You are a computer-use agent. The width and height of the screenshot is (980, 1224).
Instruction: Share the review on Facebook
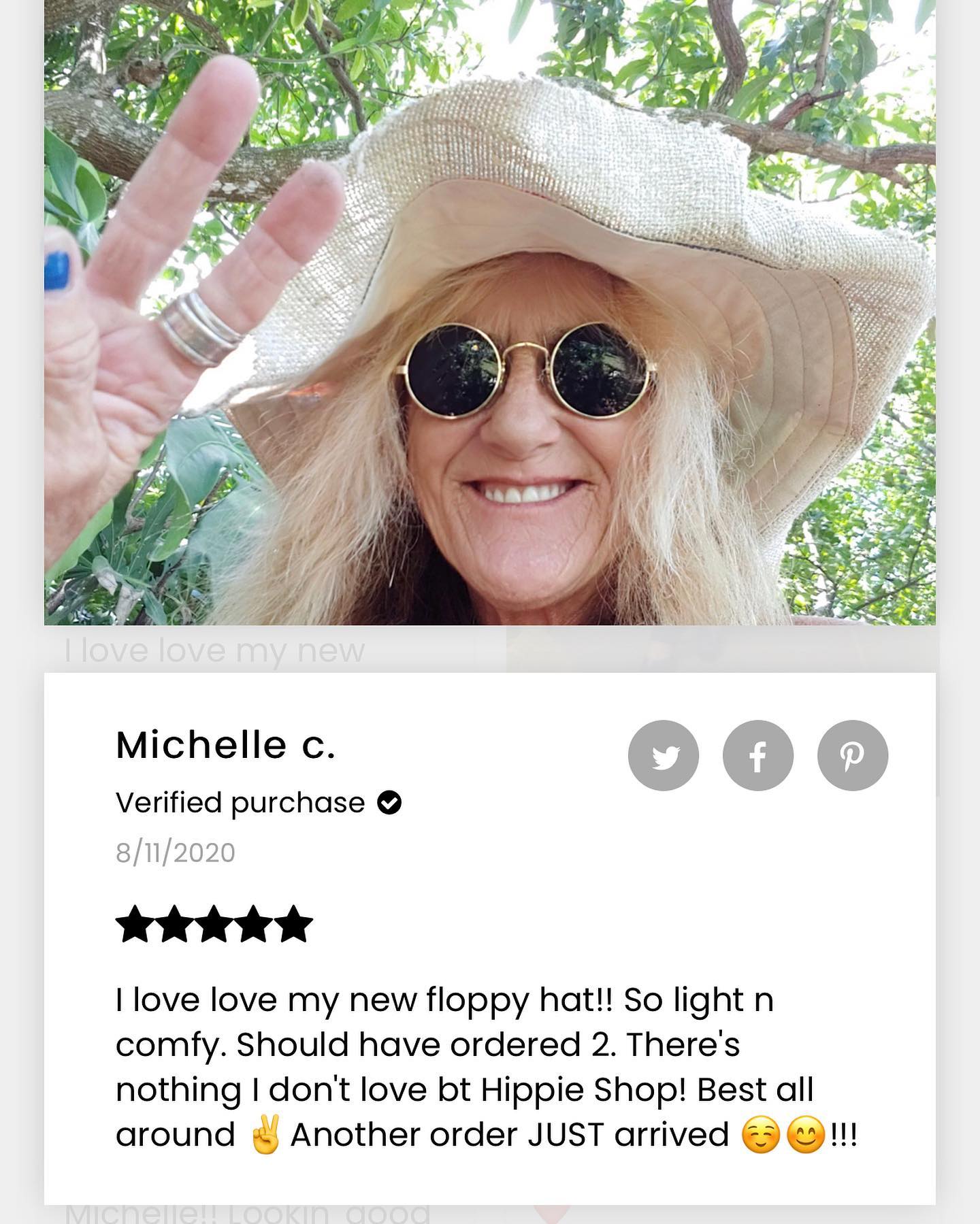pyautogui.click(x=758, y=755)
